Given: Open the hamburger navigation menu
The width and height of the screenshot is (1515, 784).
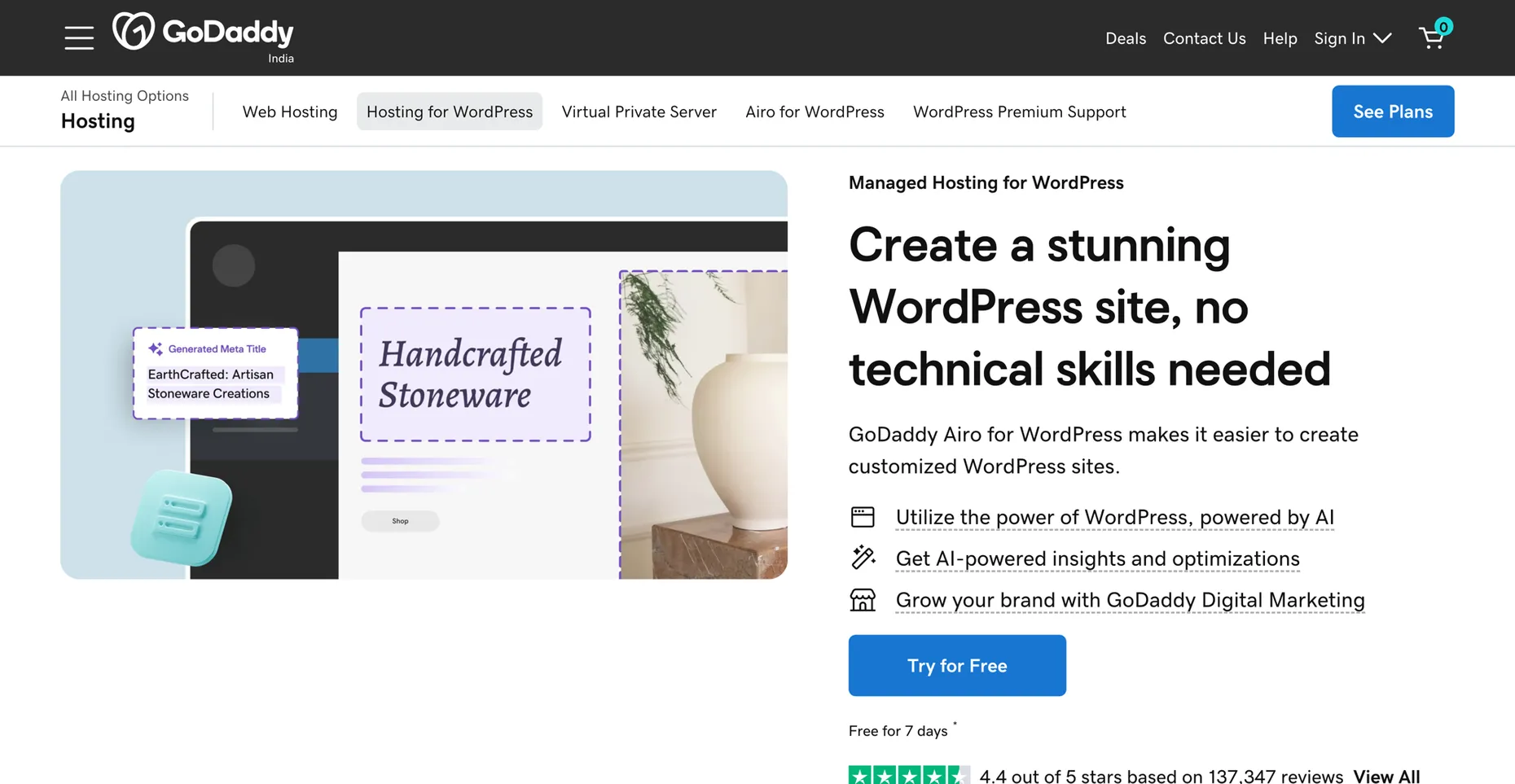Looking at the screenshot, I should pyautogui.click(x=79, y=38).
